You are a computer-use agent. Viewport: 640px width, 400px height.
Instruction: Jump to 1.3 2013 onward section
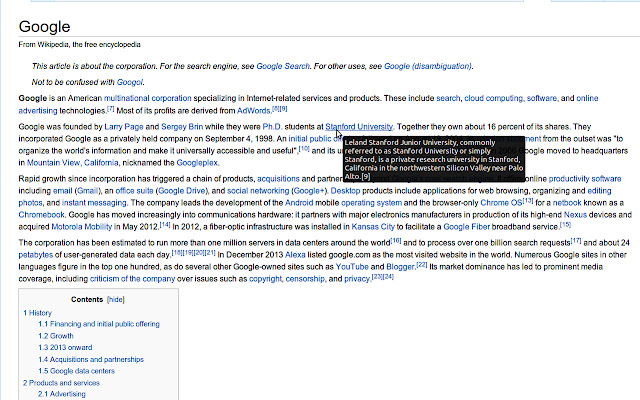pos(65,348)
